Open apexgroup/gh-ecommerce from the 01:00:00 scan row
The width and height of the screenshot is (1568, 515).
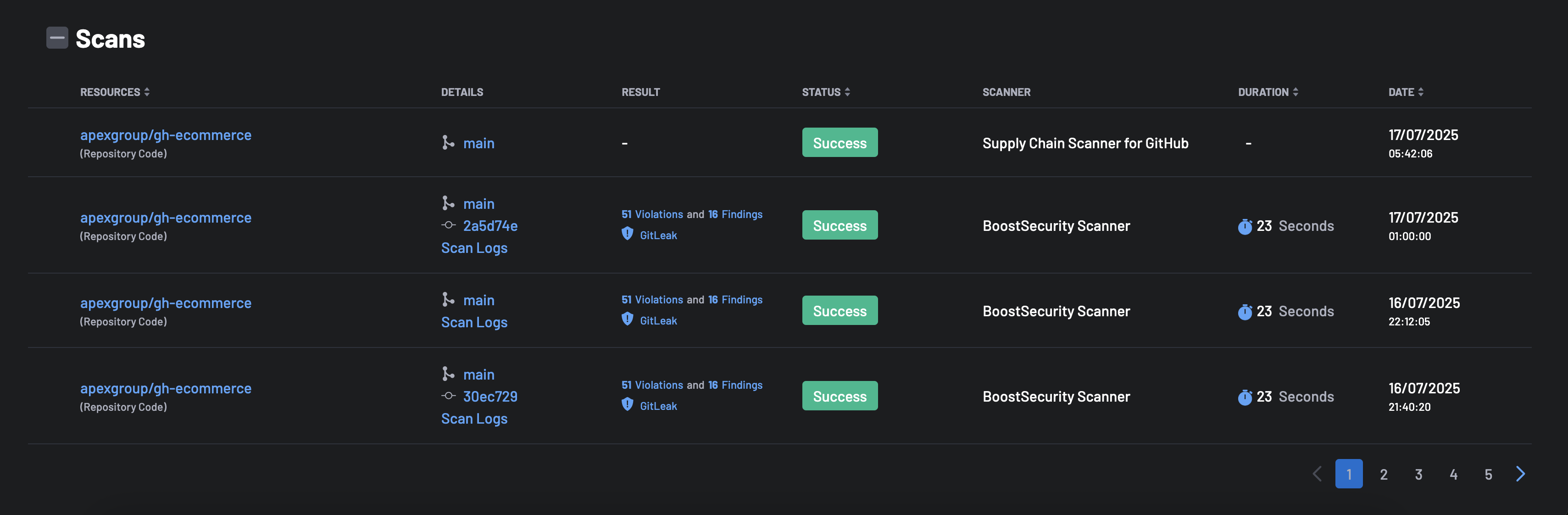click(166, 217)
